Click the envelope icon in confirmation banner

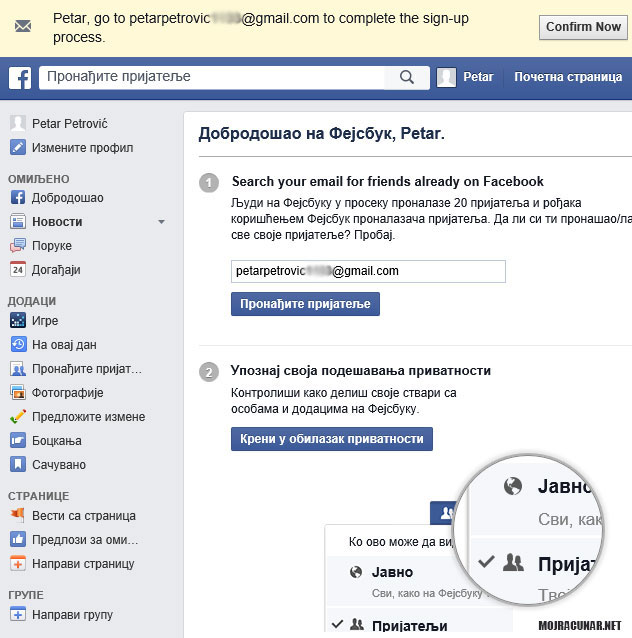pyautogui.click(x=23, y=26)
